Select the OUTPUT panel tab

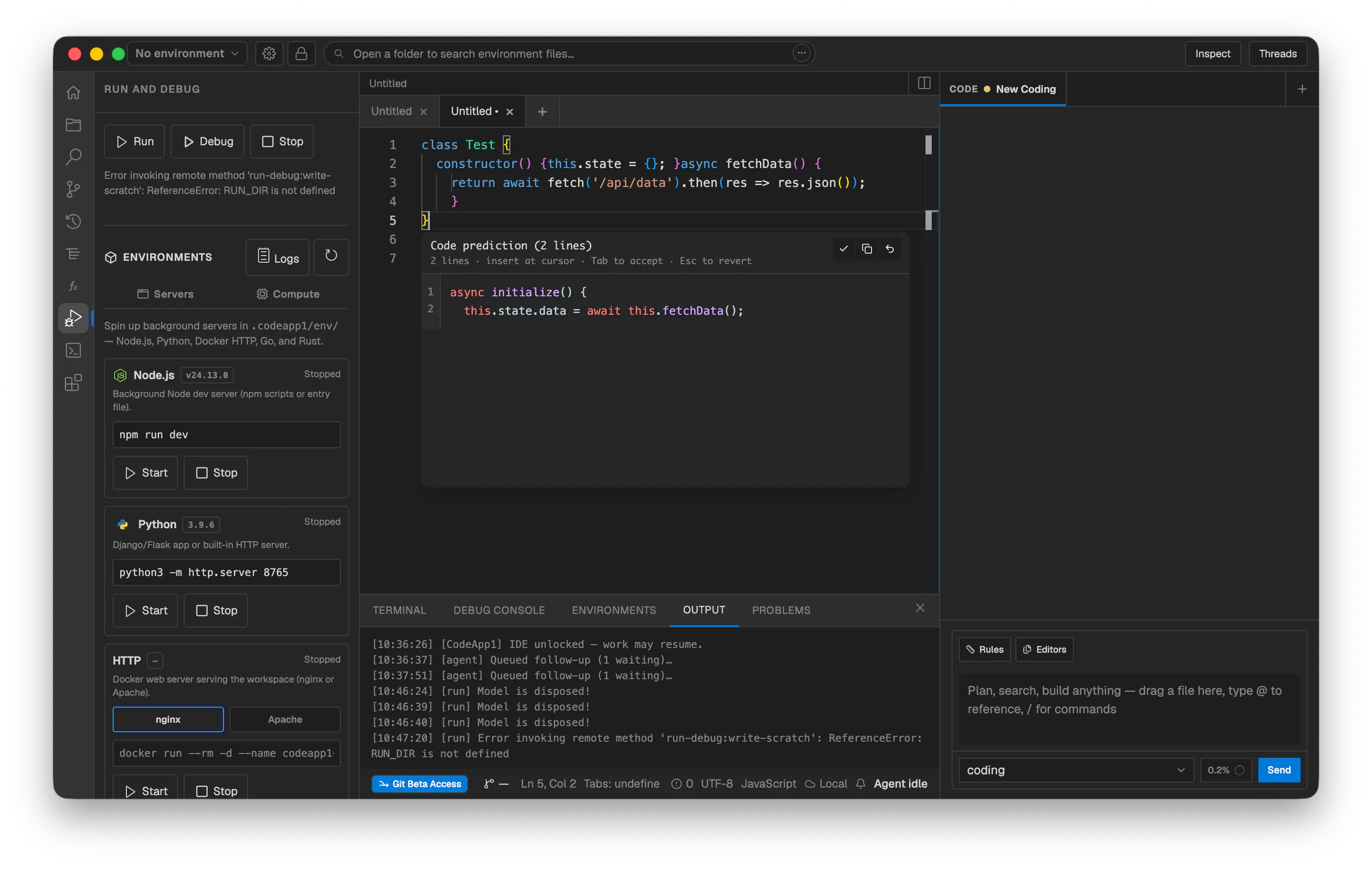click(x=704, y=610)
